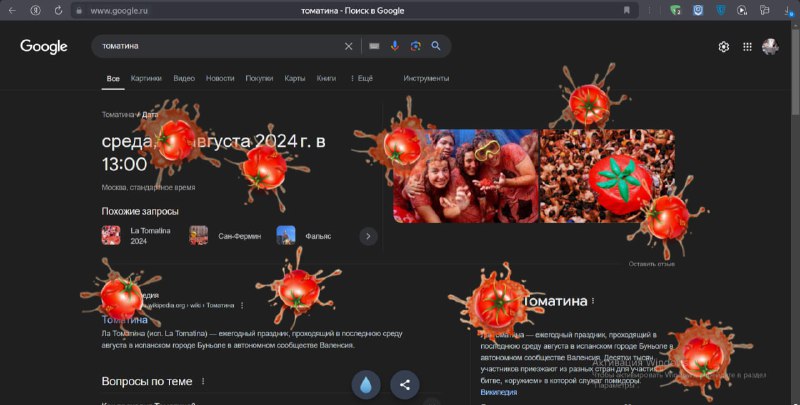The image size is (800, 405).
Task: Open the Bitwarden shield extension
Action: click(x=720, y=10)
